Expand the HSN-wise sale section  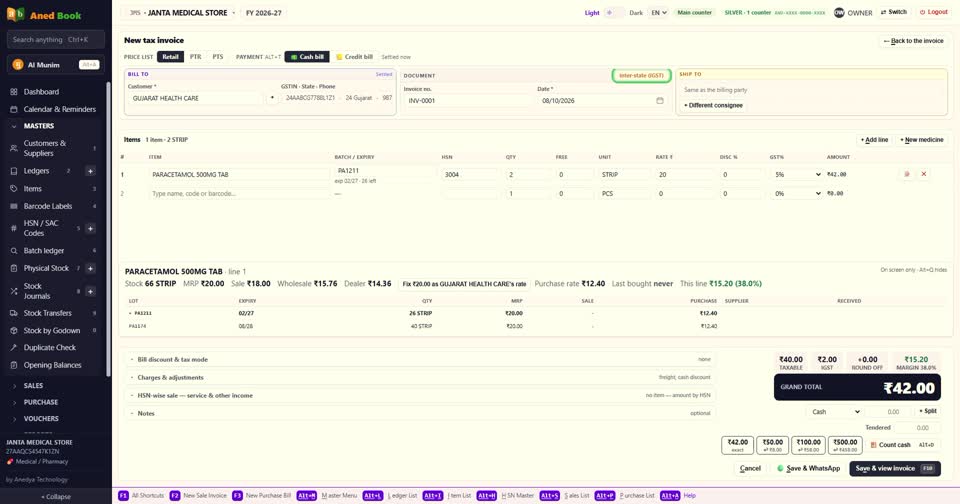420,395
